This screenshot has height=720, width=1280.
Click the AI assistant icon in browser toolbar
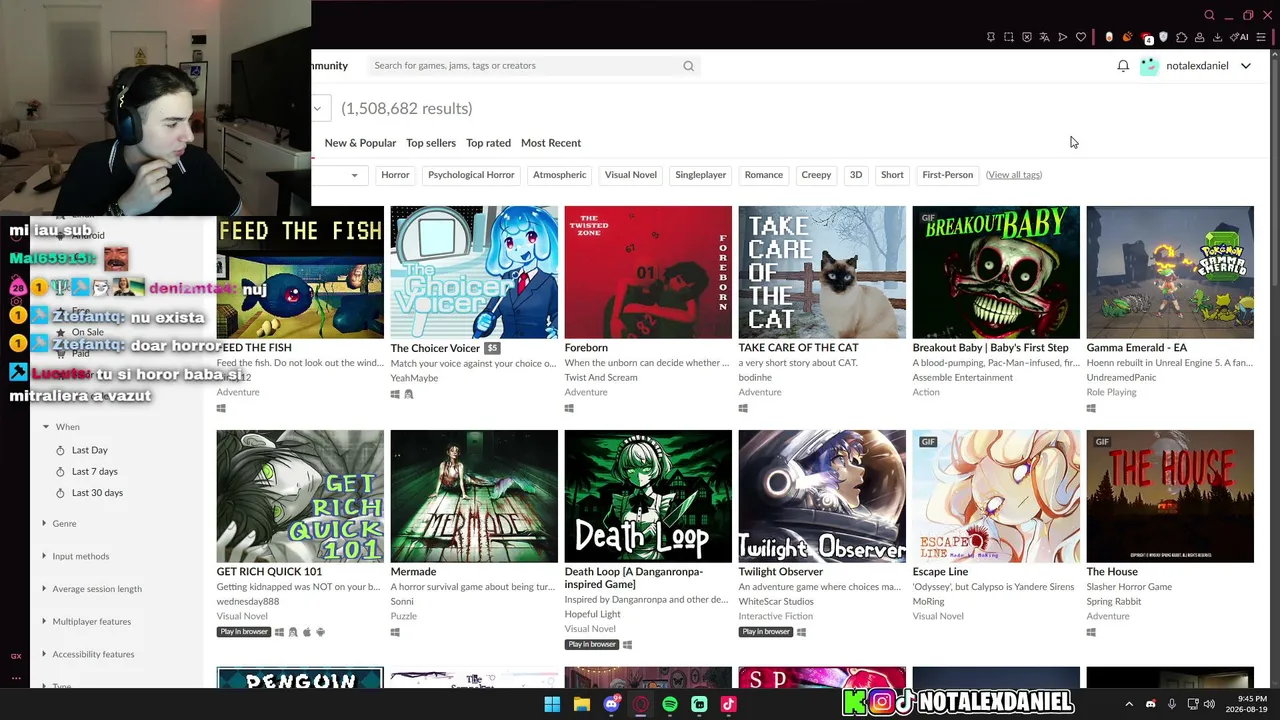[1241, 37]
